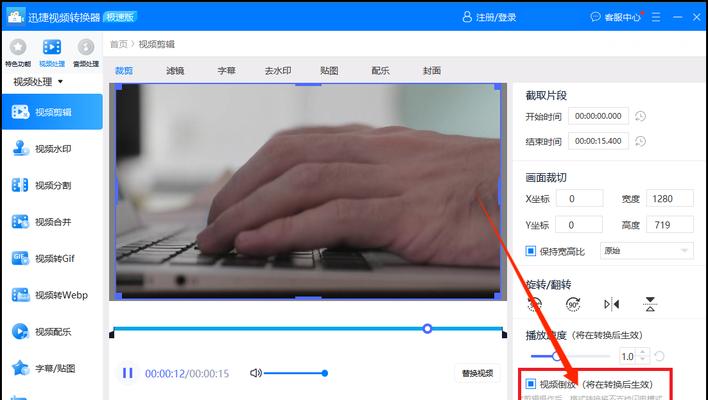Open the 原始 aspect ratio dropdown
708x400 pixels.
(647, 251)
